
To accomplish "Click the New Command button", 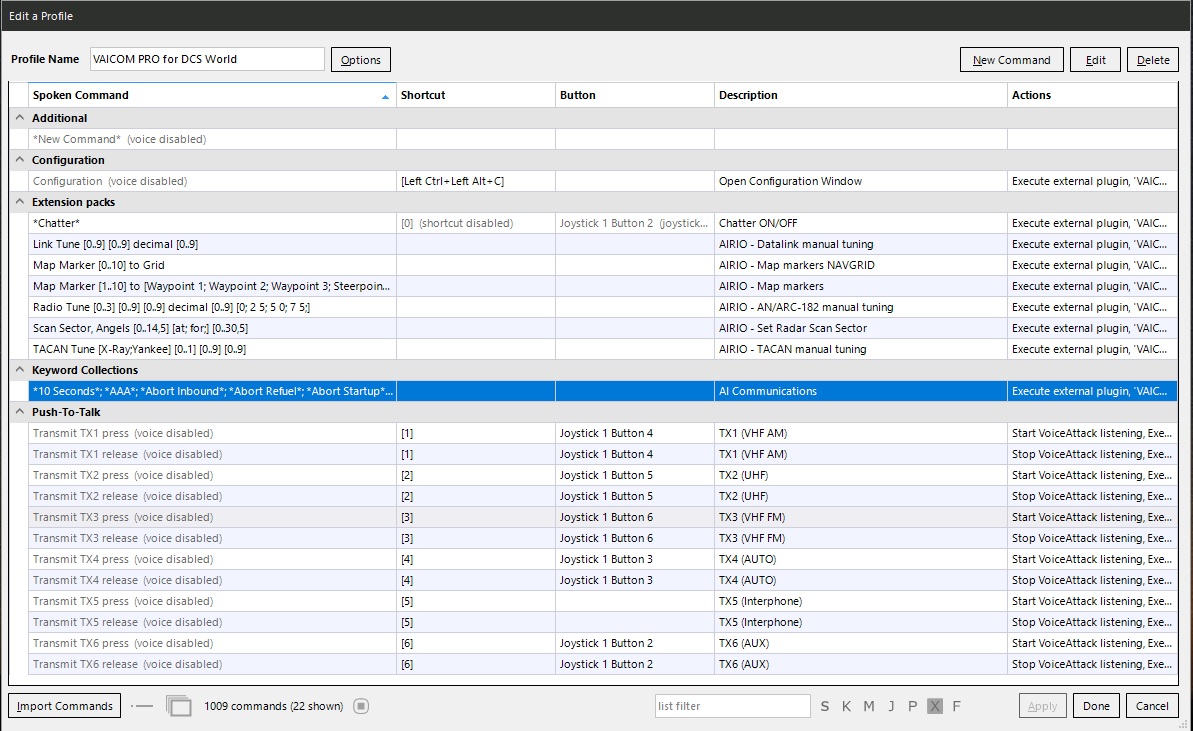I will [x=1011, y=59].
